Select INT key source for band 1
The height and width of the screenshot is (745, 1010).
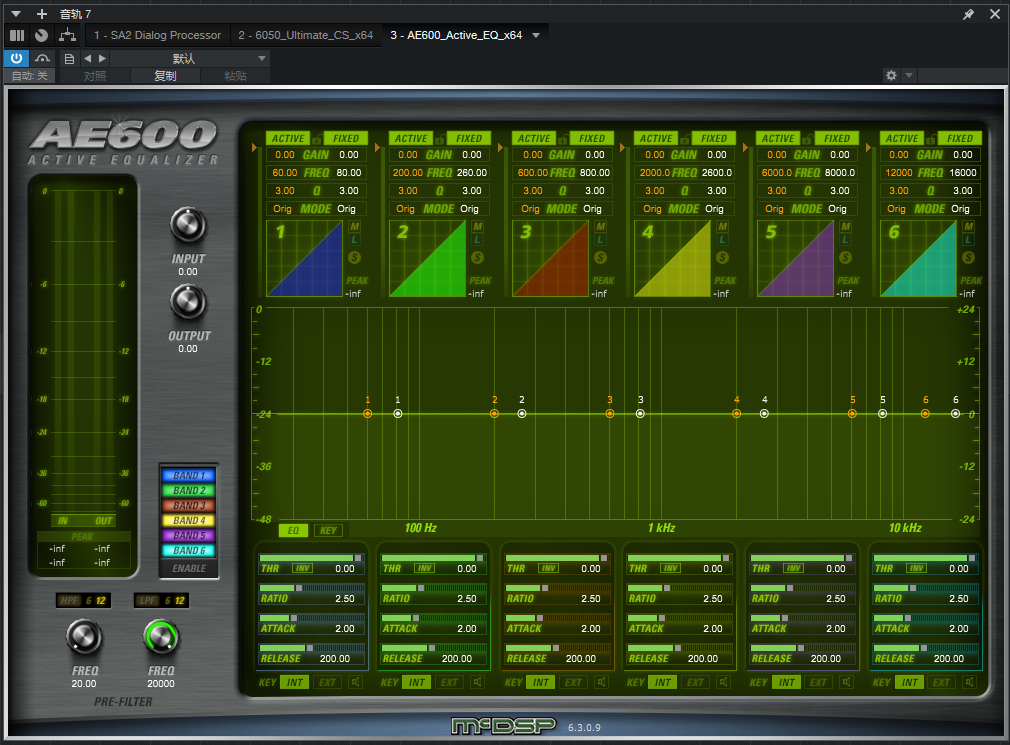[294, 683]
